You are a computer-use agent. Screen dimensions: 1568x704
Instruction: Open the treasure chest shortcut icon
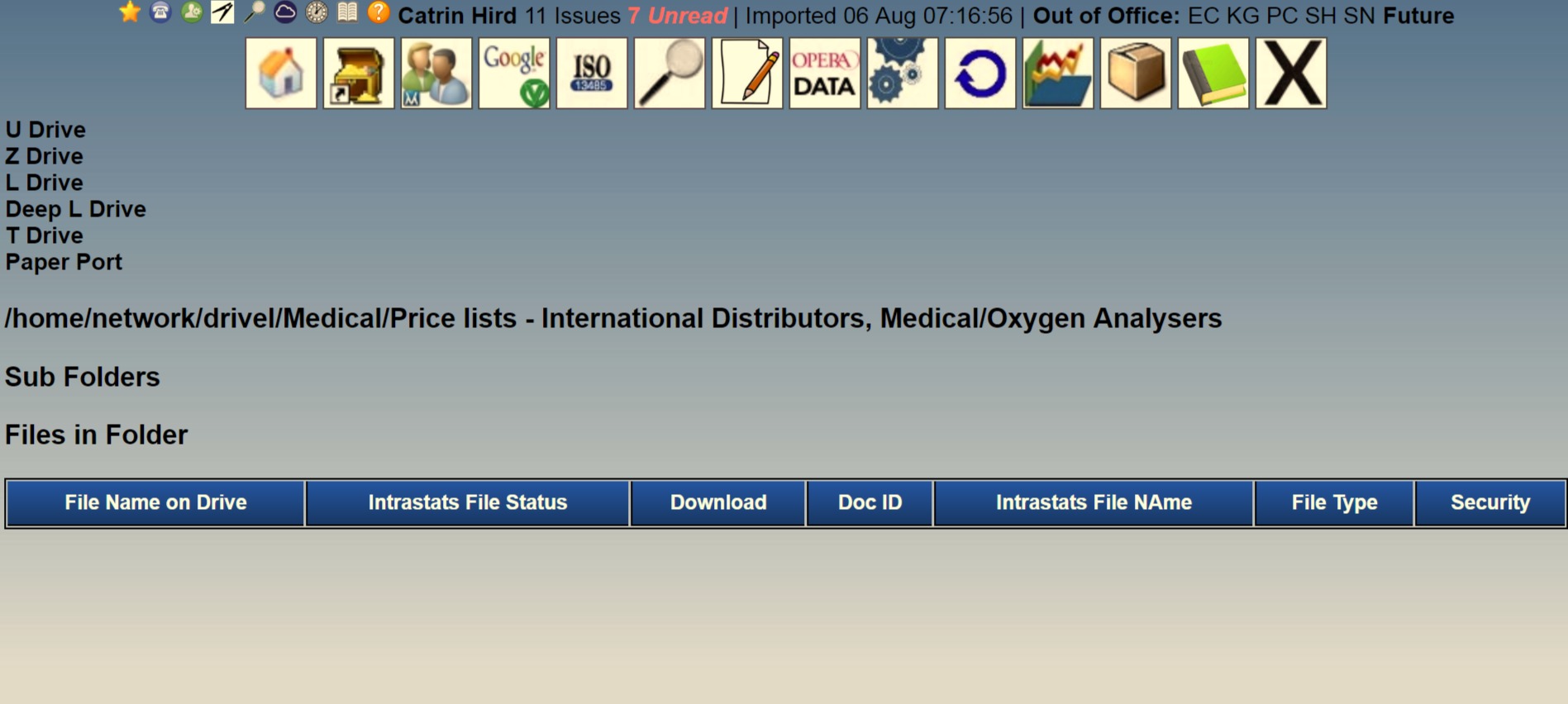(x=359, y=74)
